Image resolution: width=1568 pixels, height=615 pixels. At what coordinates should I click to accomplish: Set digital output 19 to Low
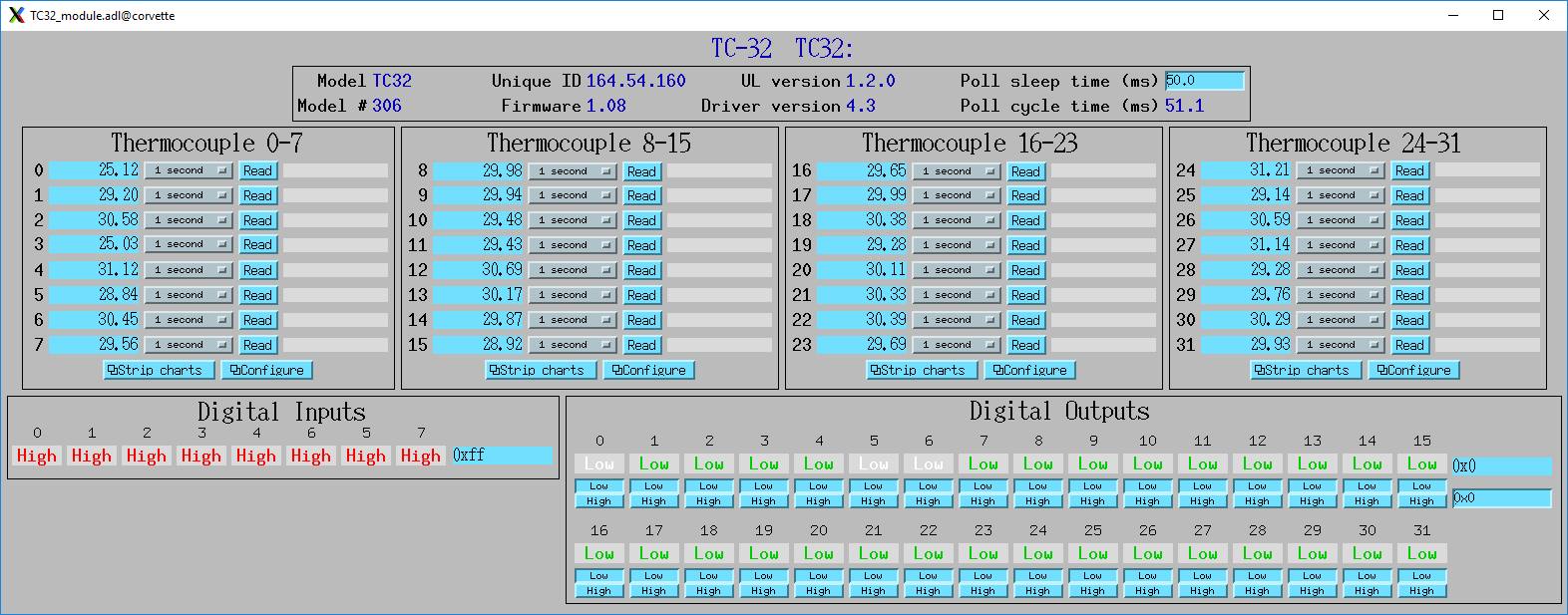[x=764, y=576]
